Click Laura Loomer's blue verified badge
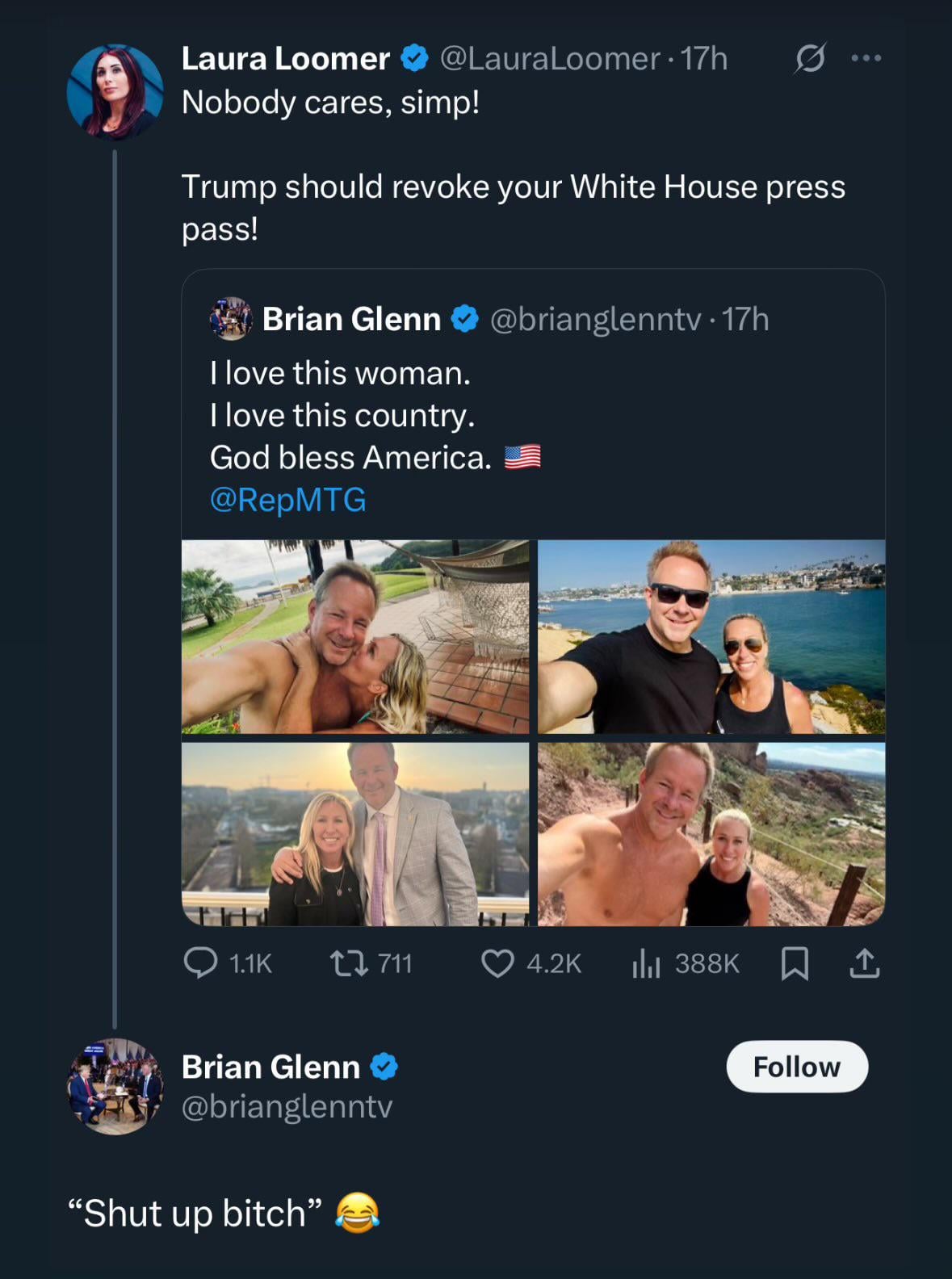This screenshot has height=1279, width=952. (x=415, y=58)
